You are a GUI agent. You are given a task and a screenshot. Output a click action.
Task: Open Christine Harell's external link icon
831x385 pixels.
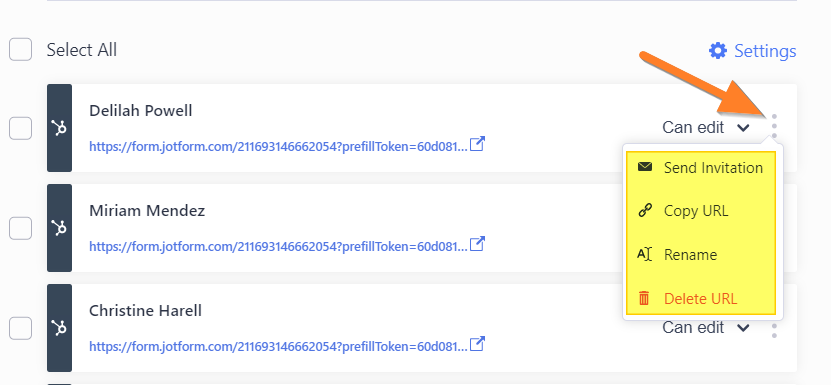(478, 344)
